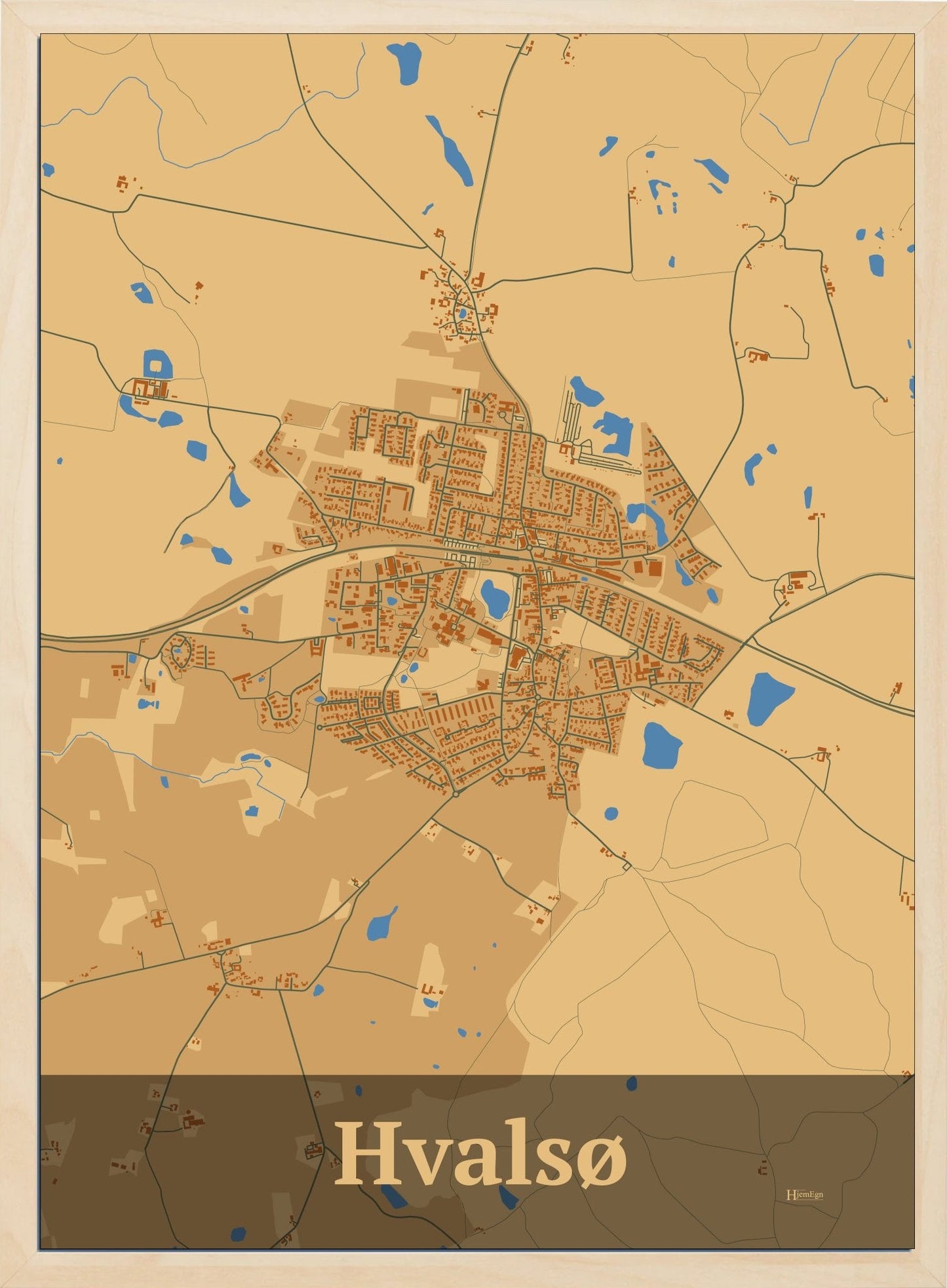This screenshot has width=947, height=1288.
Task: Click the big lake southeast of town
Action: [x=661, y=742]
